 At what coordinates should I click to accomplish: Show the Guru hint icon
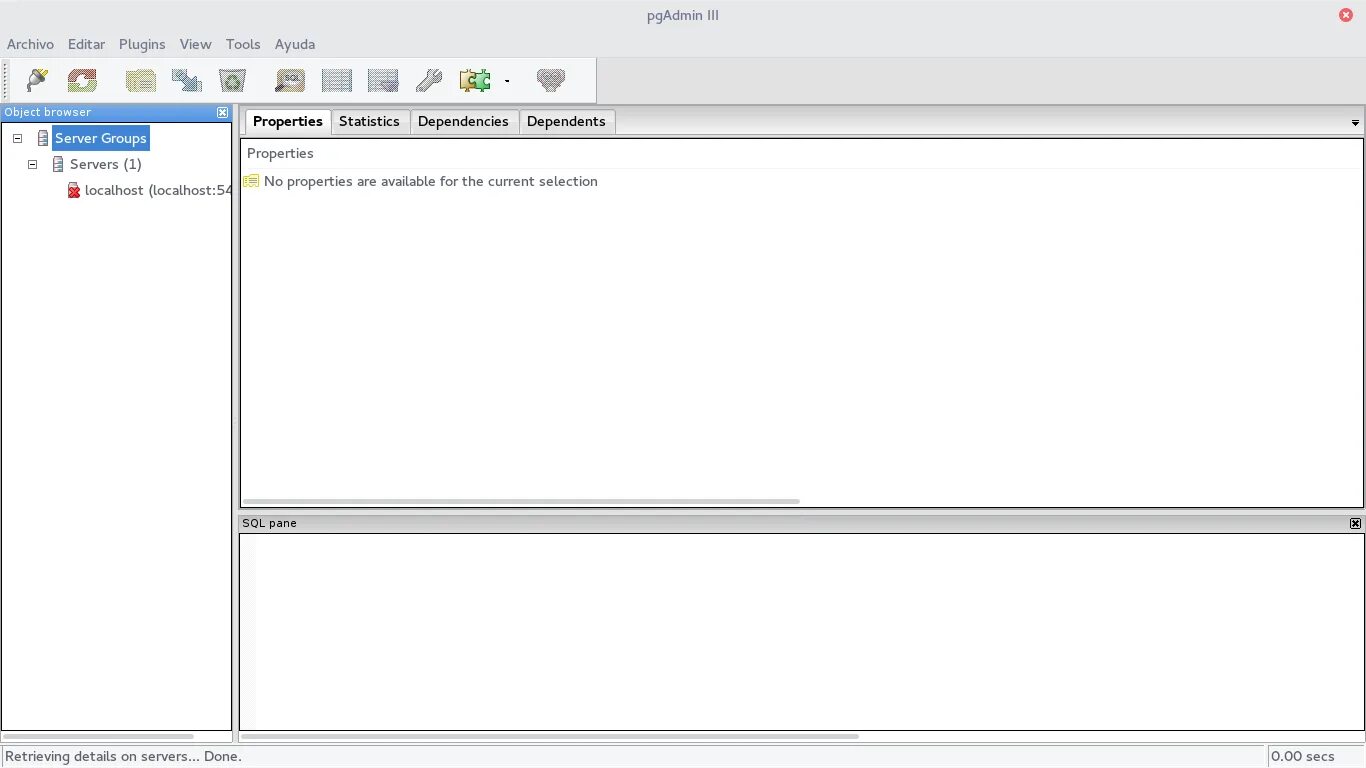[x=551, y=80]
